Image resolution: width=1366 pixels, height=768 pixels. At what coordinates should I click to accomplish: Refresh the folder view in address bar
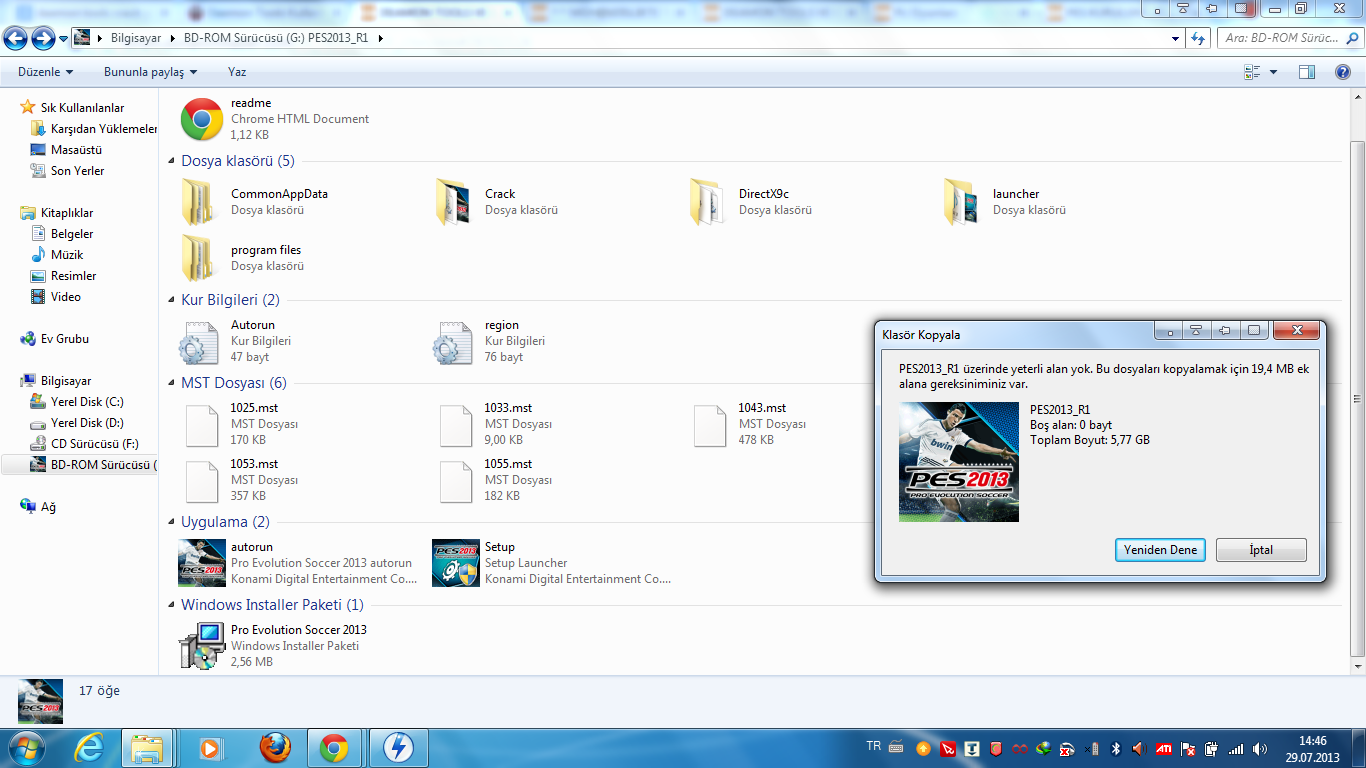click(x=1198, y=39)
